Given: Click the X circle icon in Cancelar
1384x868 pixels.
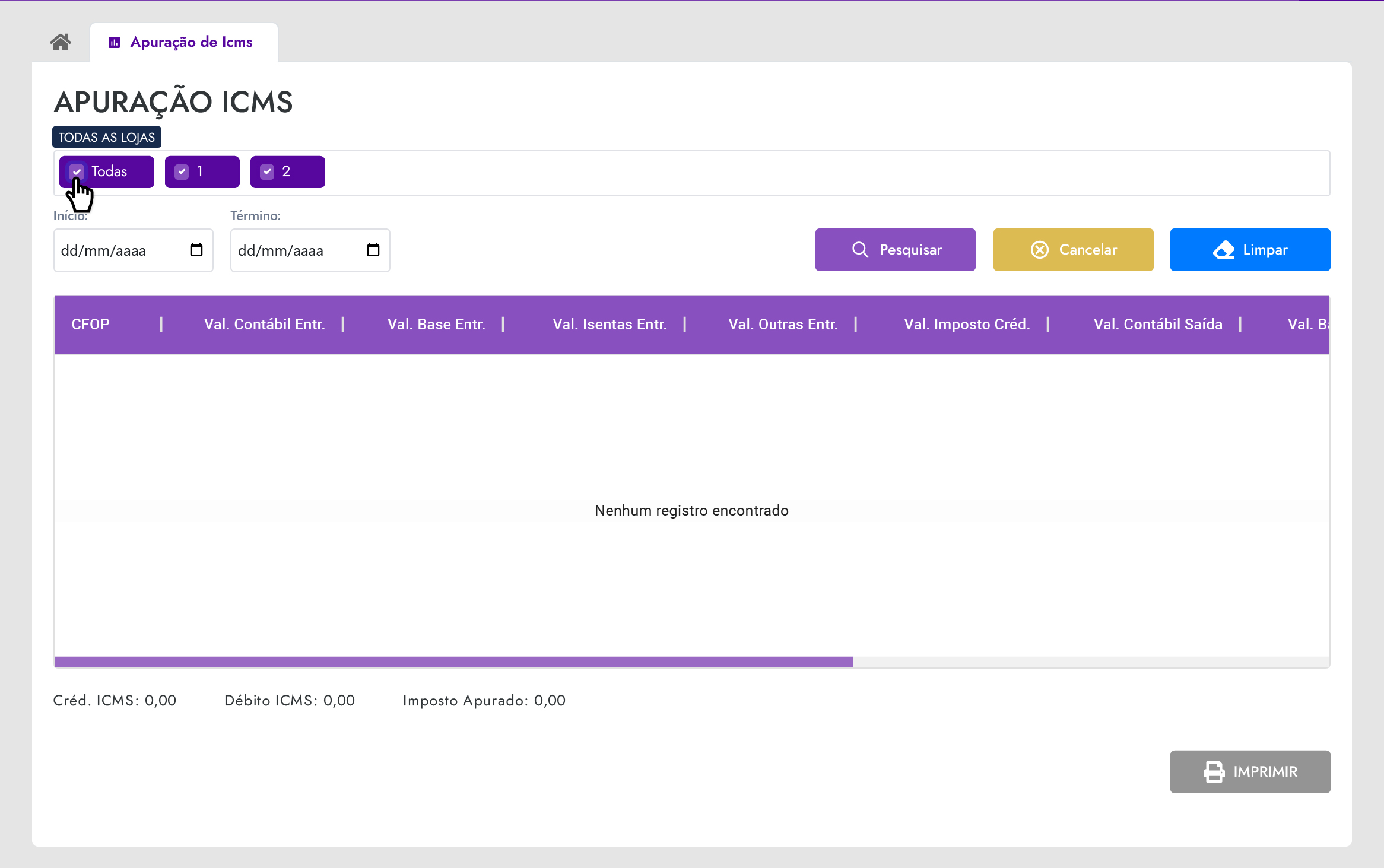Looking at the screenshot, I should coord(1039,250).
